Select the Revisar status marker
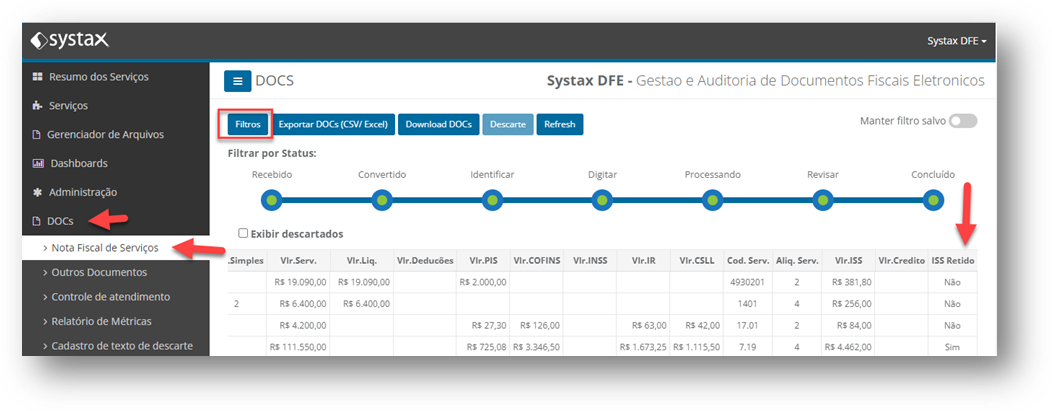Screen dimensions: 1052x411 point(823,200)
